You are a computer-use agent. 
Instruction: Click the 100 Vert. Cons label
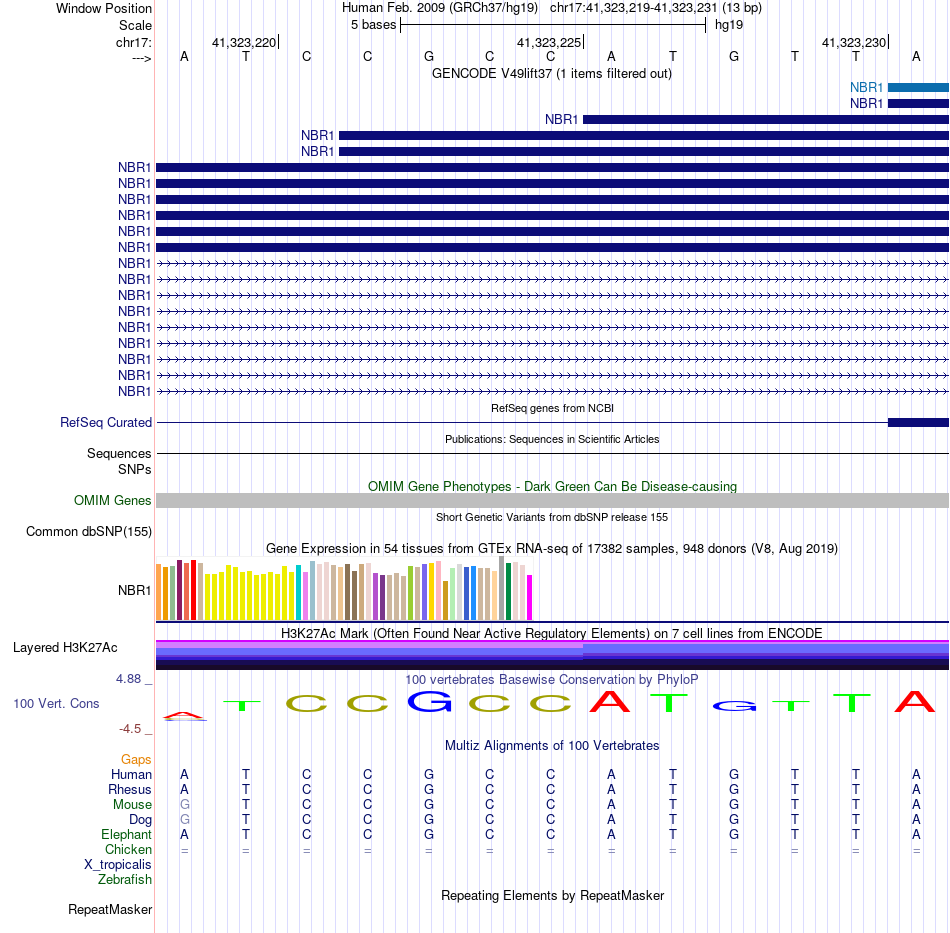click(x=56, y=703)
